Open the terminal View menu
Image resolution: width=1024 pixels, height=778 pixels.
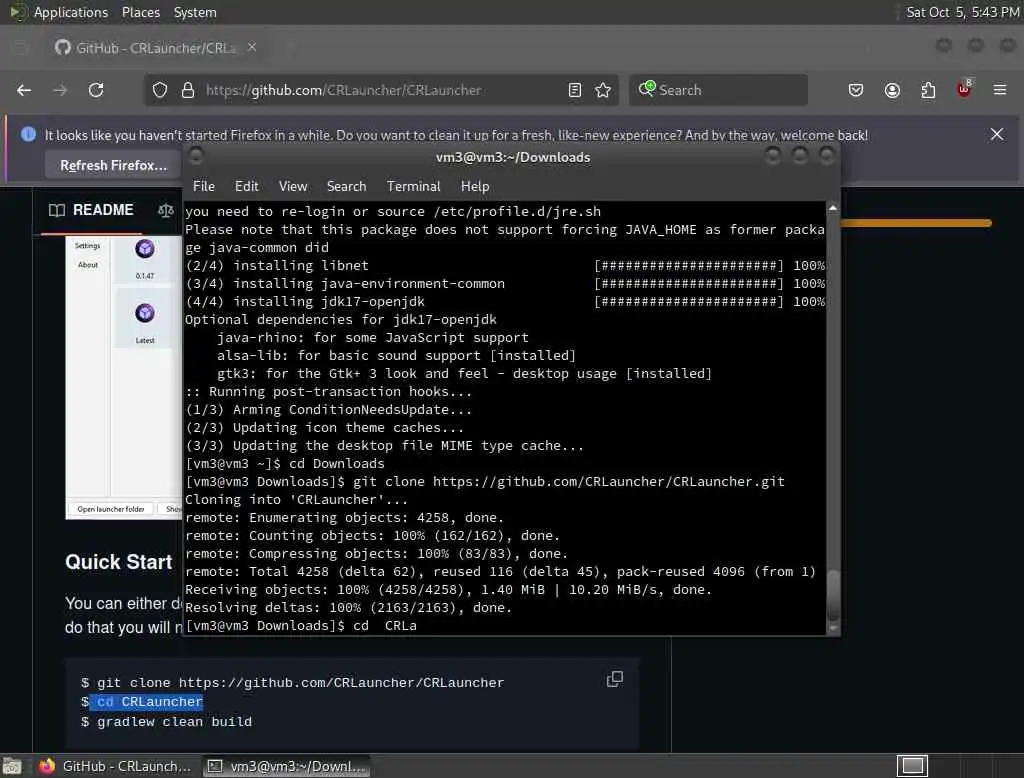[x=293, y=186]
